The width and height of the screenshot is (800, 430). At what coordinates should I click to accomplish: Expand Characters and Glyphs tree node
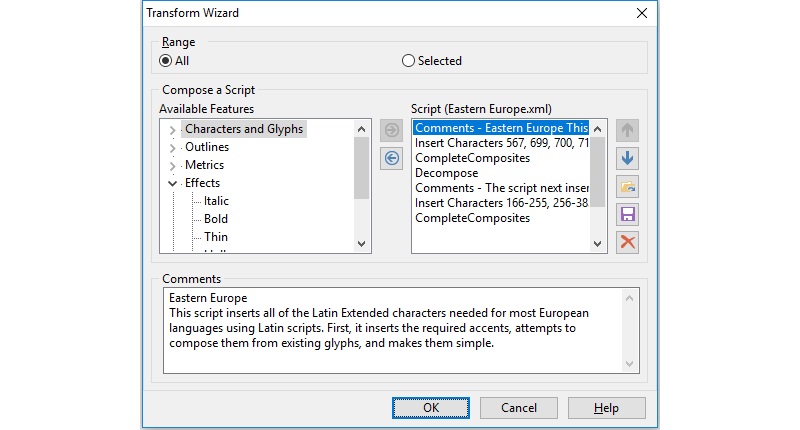172,130
